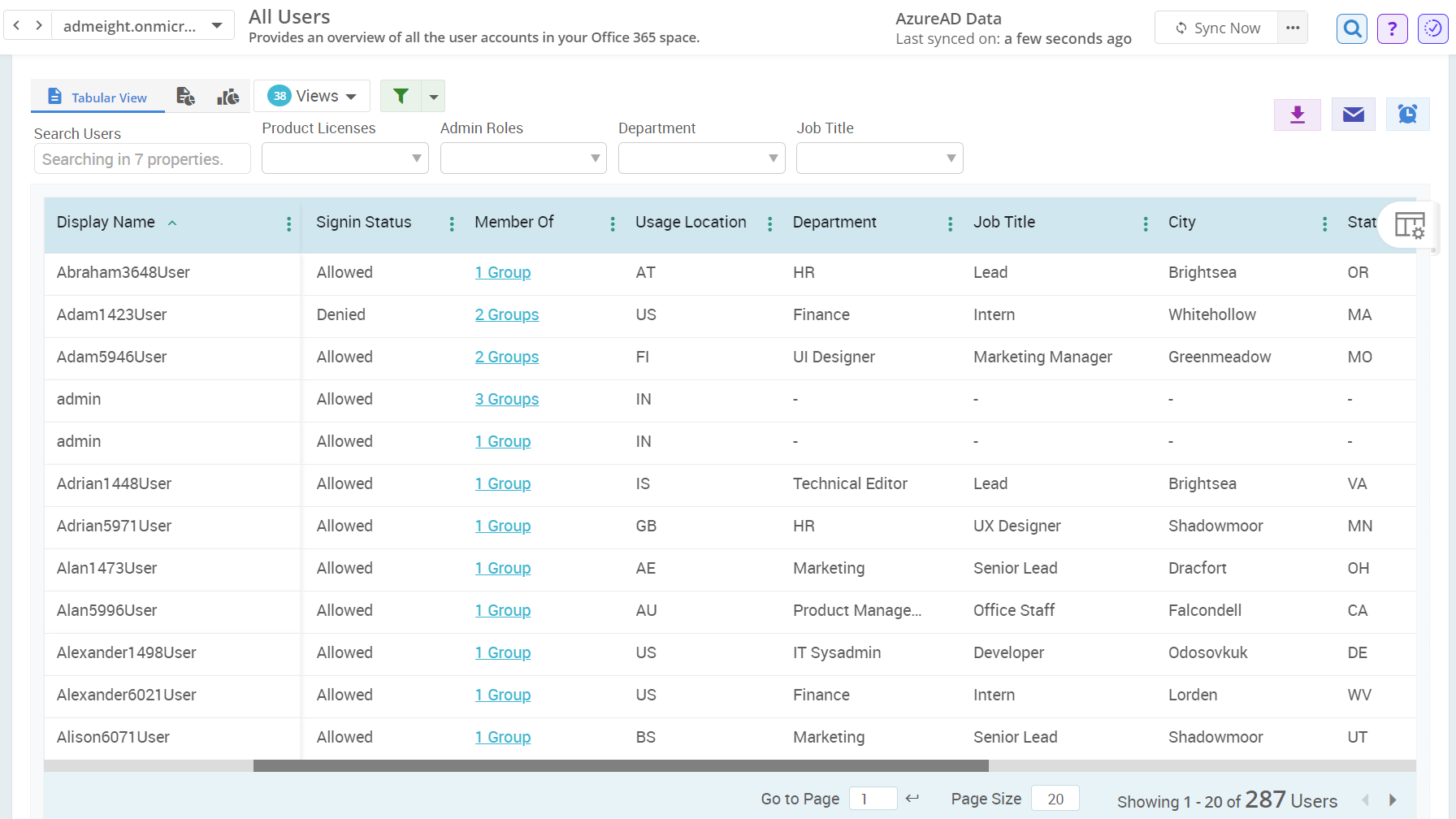Click the help question mark icon

click(x=1392, y=28)
